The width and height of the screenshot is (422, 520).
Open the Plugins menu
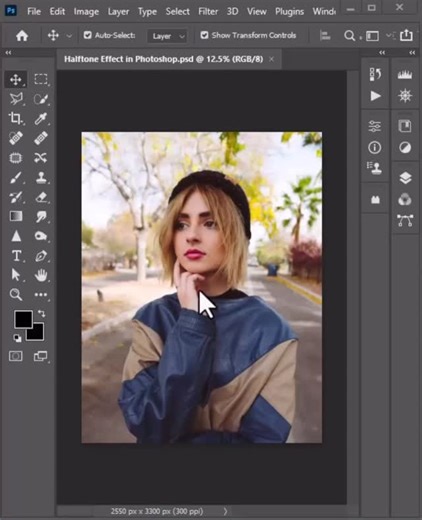[289, 12]
